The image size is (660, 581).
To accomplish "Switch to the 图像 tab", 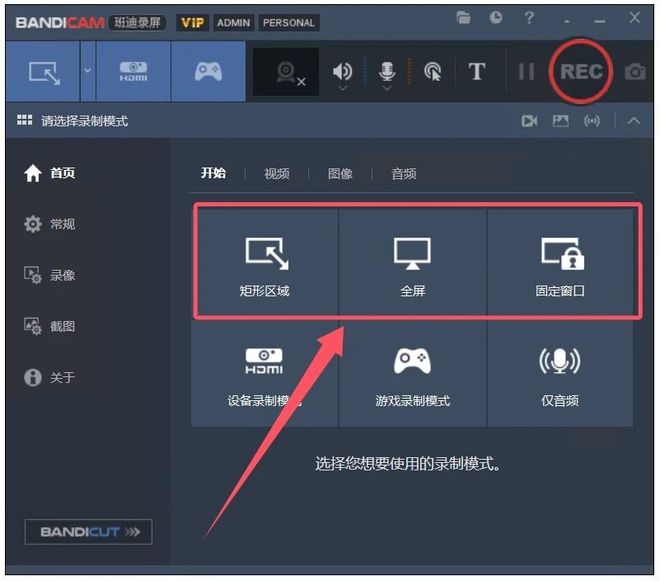I will (x=340, y=173).
